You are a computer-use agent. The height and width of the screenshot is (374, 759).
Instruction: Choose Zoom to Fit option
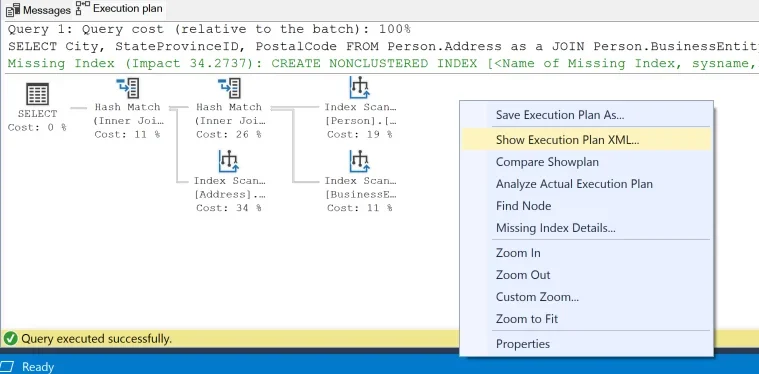coord(586,319)
